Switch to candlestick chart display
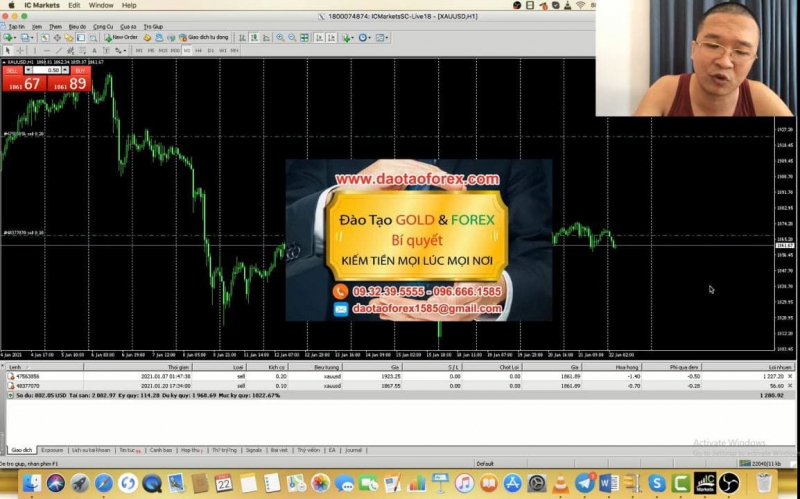Viewport: 800px width, 499px height. pos(254,38)
